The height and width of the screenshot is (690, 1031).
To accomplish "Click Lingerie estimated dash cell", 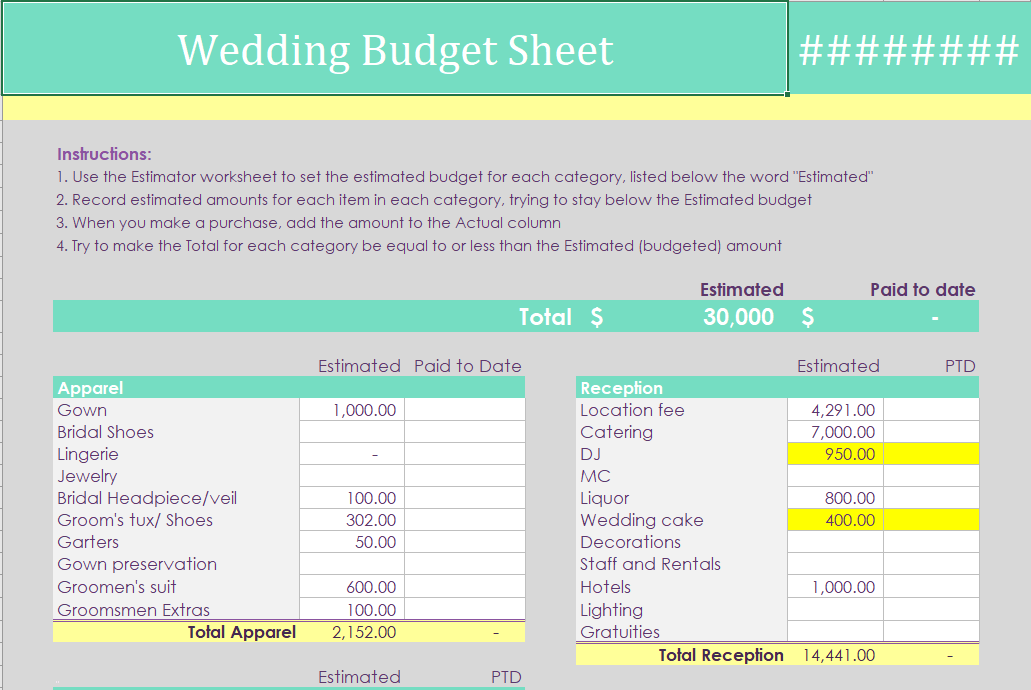I will click(352, 454).
